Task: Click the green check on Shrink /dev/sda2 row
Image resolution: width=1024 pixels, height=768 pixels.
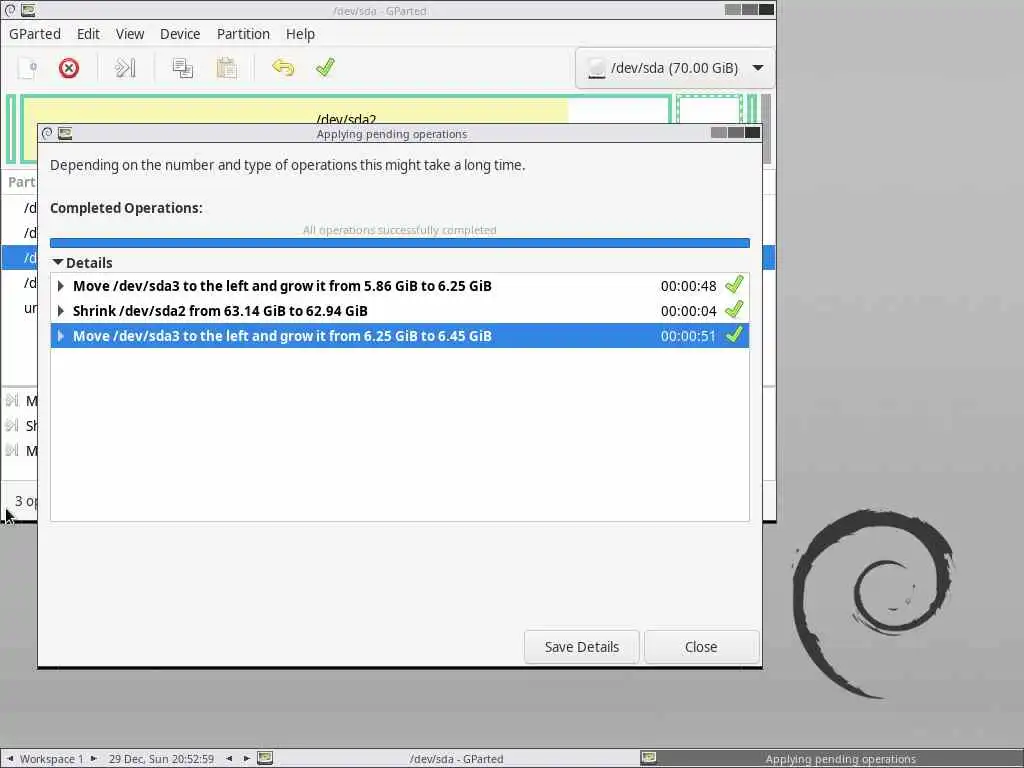Action: click(735, 309)
